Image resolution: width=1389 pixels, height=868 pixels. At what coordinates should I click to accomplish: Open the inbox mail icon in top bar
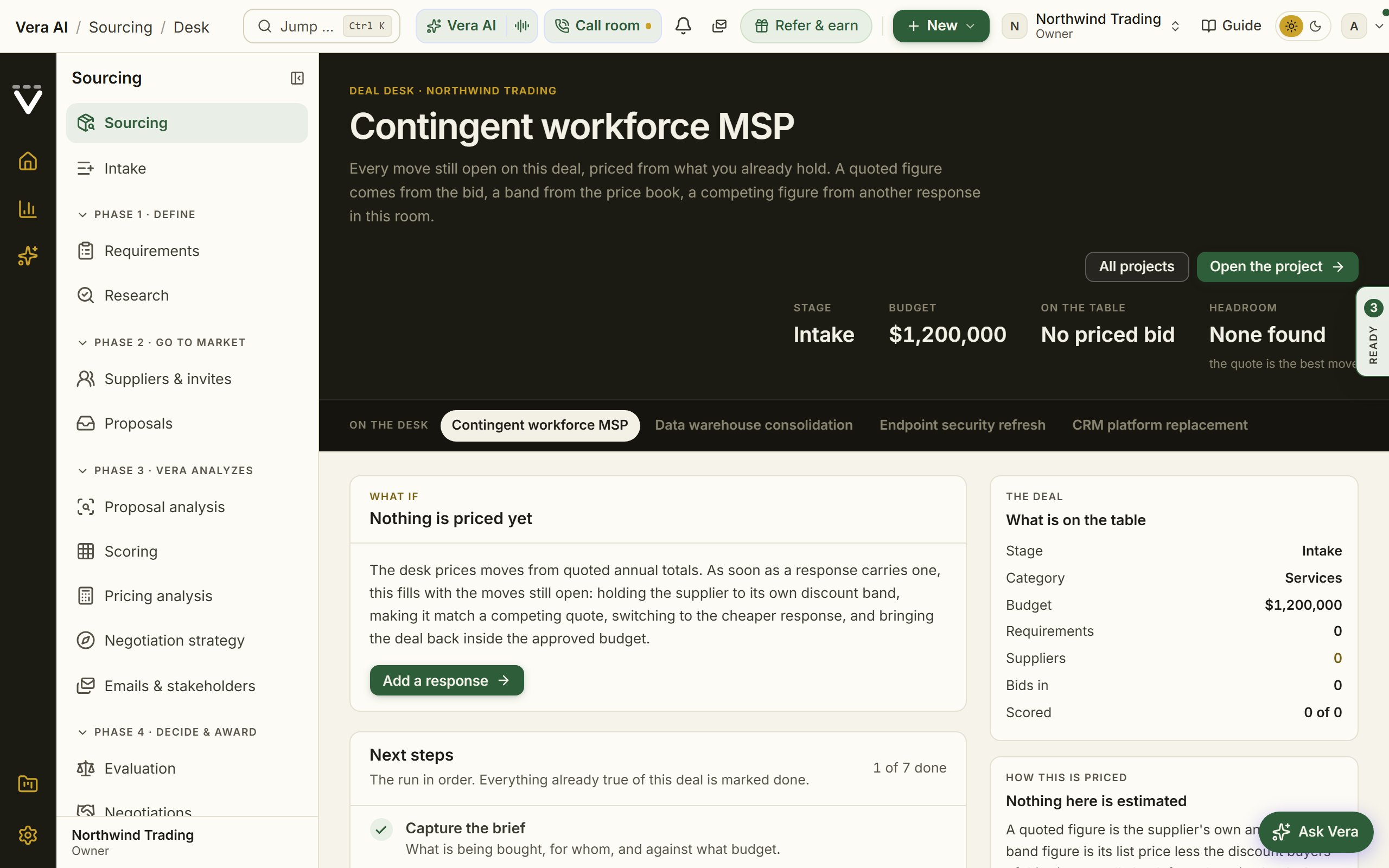point(719,26)
